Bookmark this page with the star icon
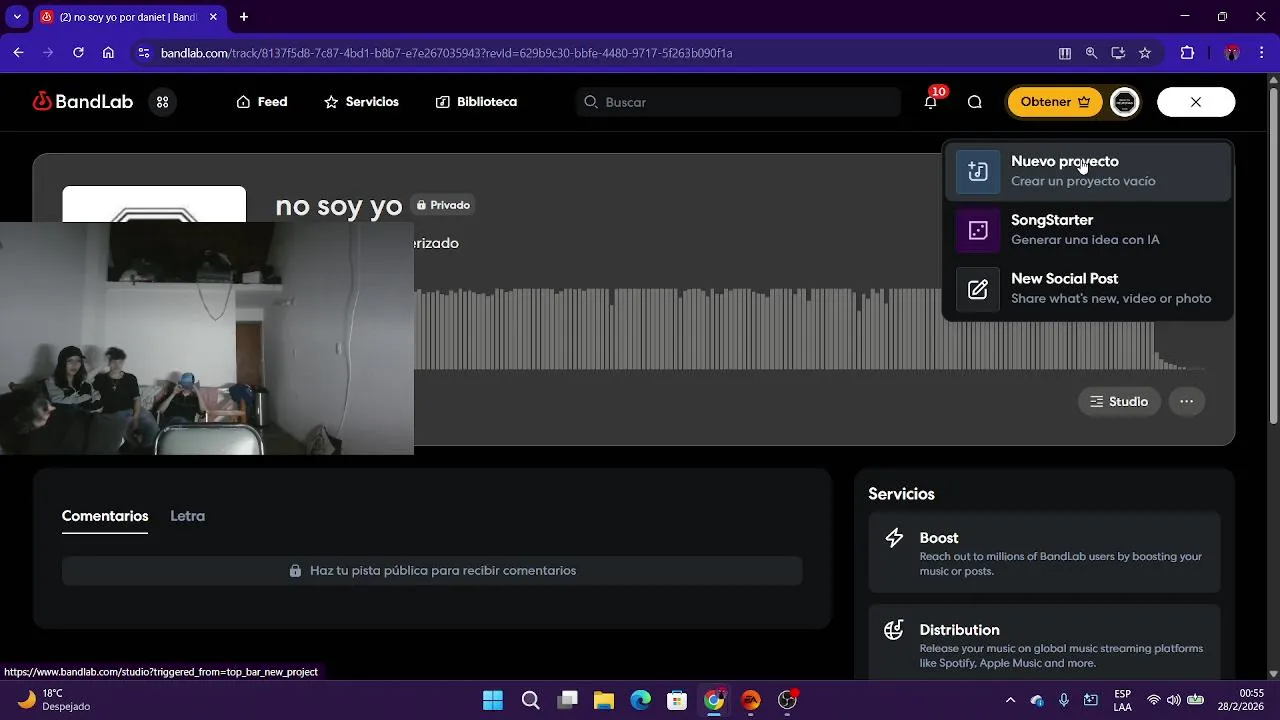Viewport: 1280px width, 720px height. coord(1145,53)
